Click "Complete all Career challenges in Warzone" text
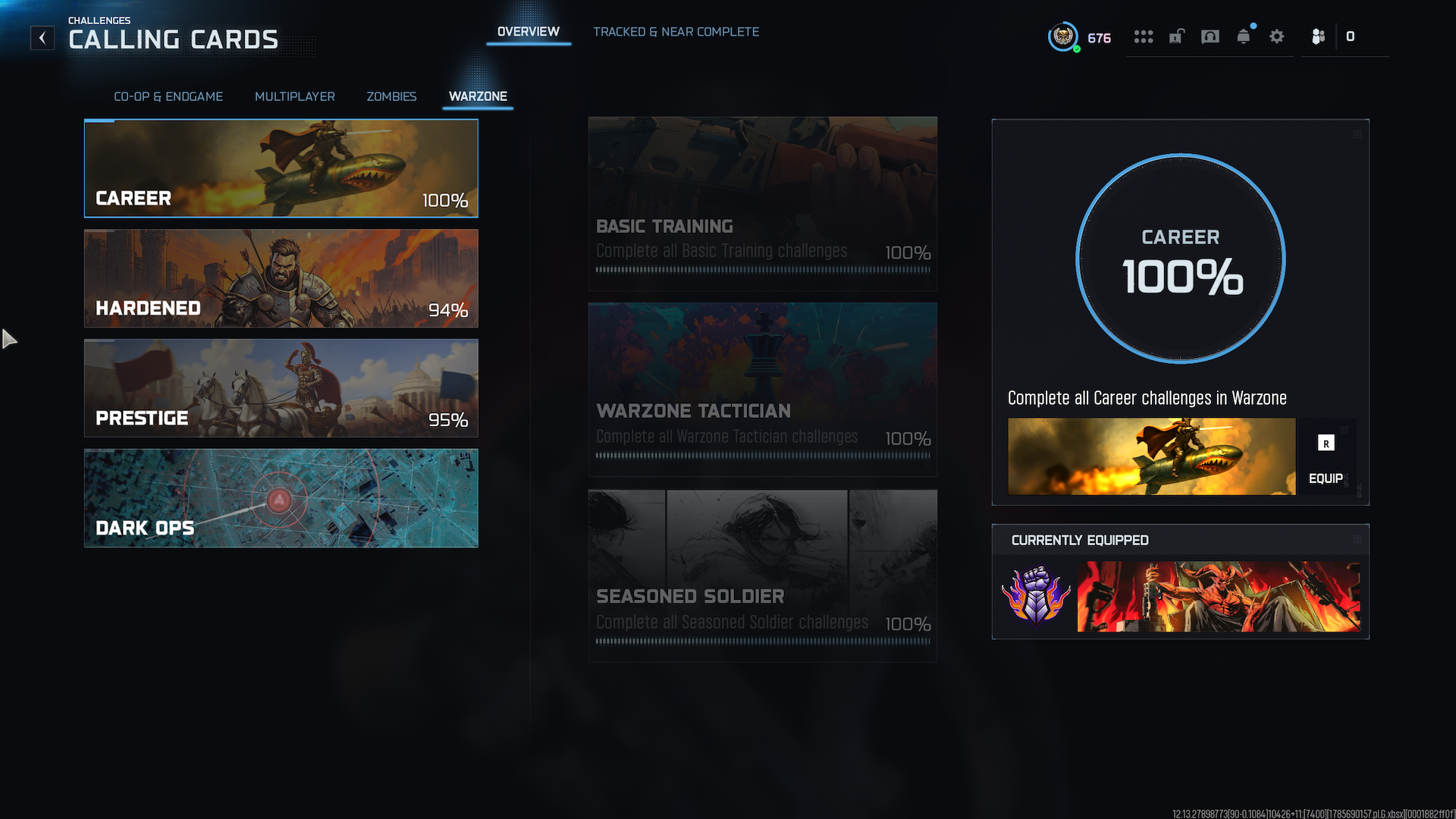The height and width of the screenshot is (819, 1456). tap(1147, 398)
